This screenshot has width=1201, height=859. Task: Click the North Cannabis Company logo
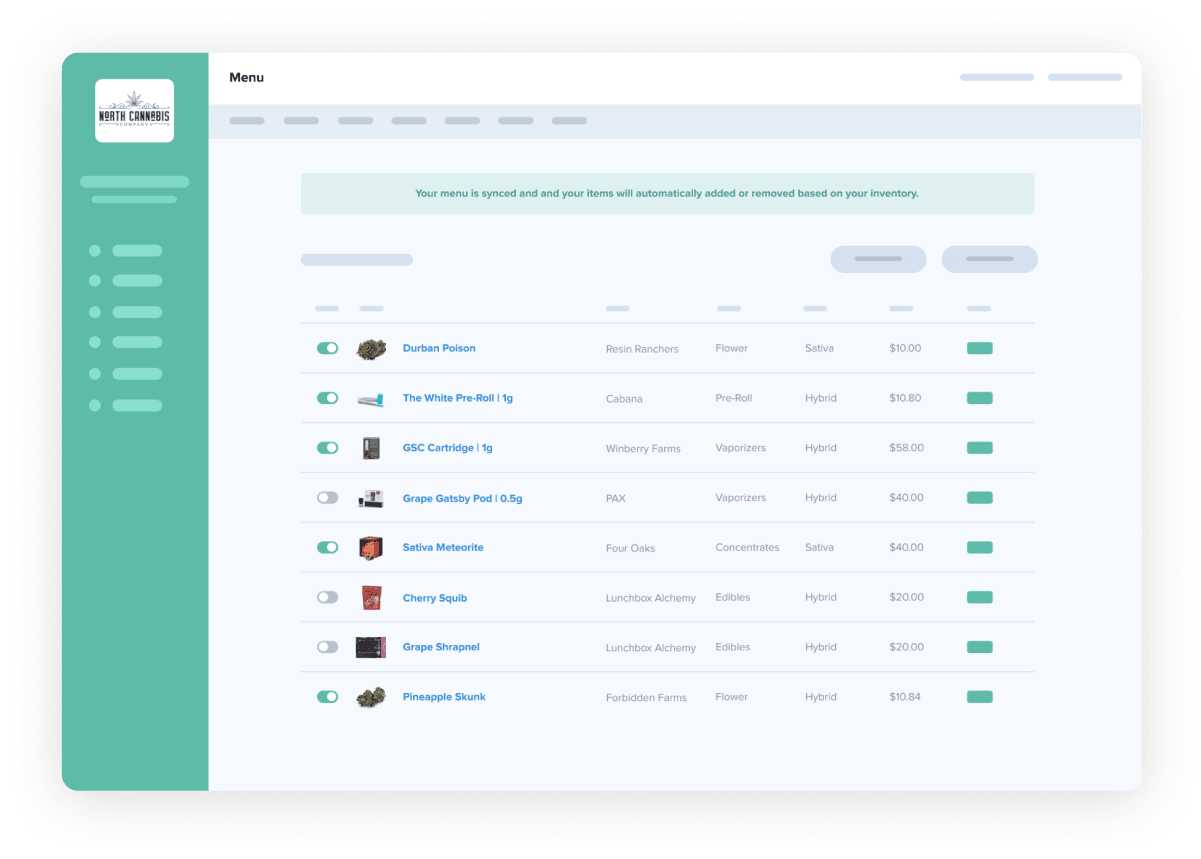pyautogui.click(x=134, y=110)
